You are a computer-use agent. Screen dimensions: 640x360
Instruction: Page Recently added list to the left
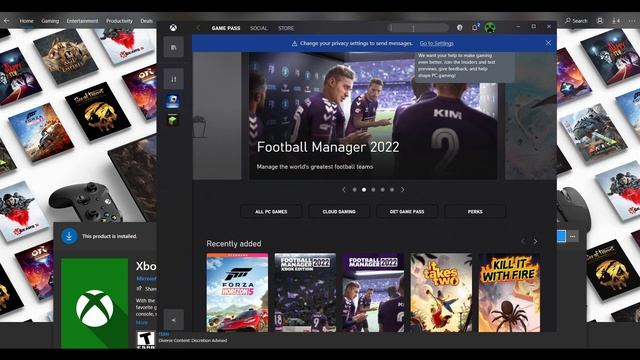click(x=523, y=241)
